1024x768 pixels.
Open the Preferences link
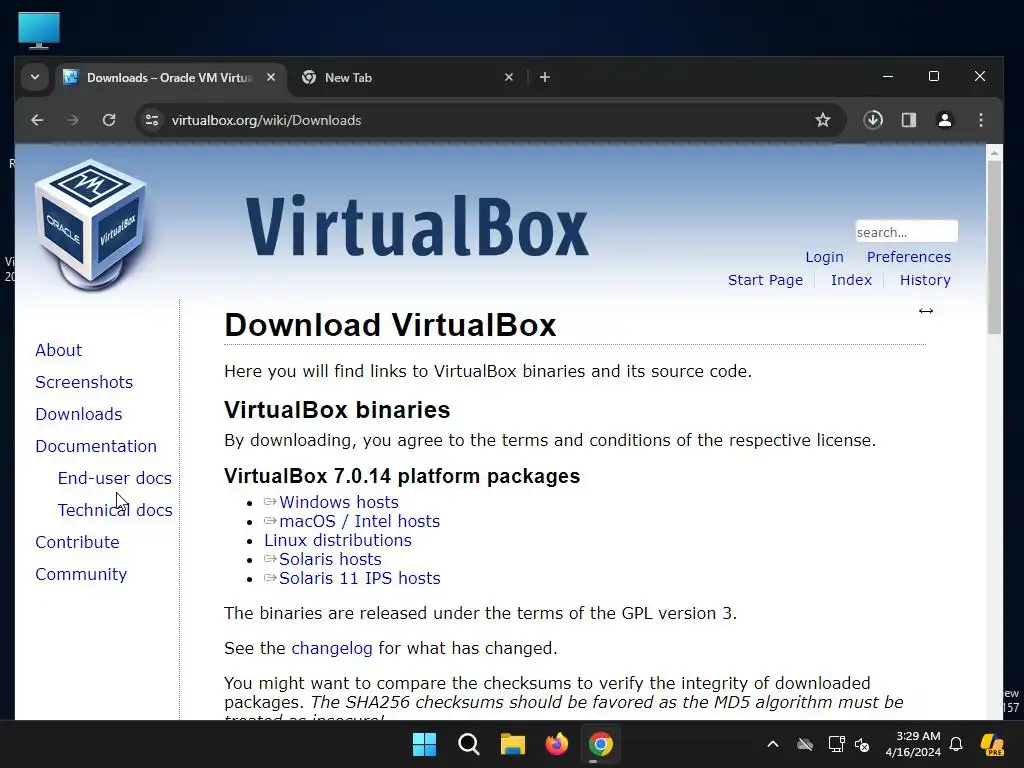point(908,257)
